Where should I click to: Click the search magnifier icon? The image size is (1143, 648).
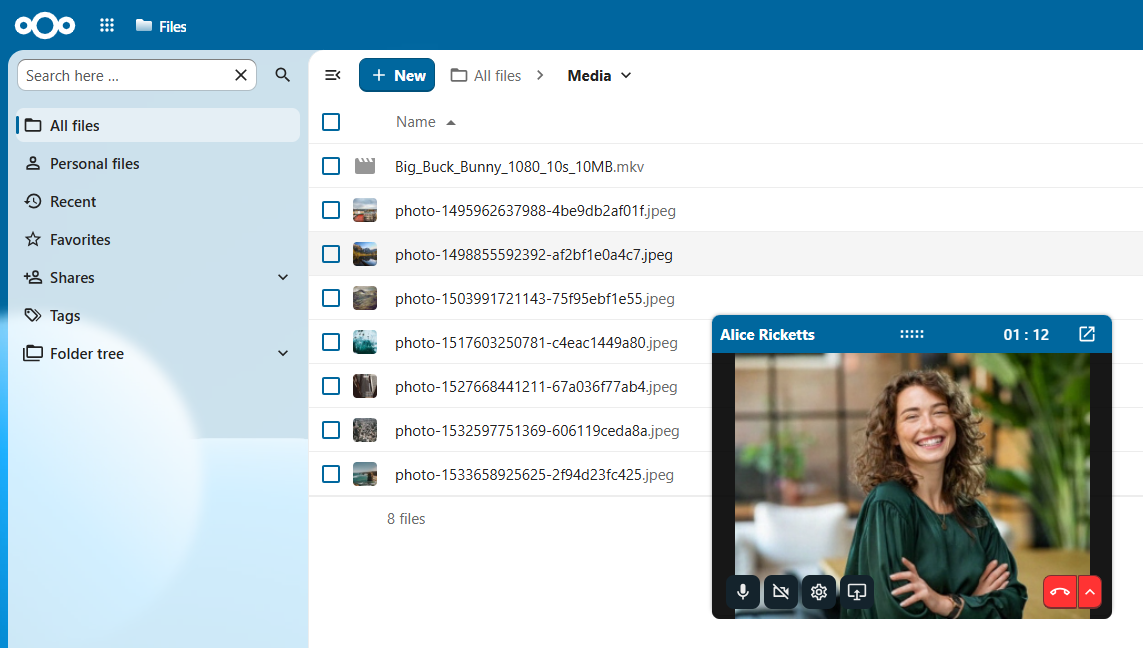point(283,75)
